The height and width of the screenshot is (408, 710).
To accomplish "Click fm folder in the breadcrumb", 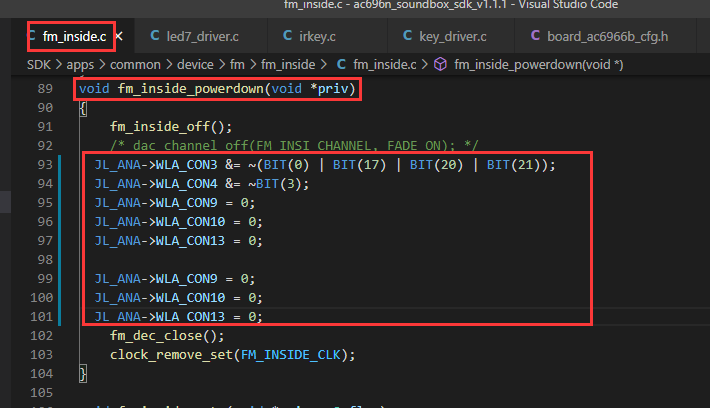I will pos(237,65).
